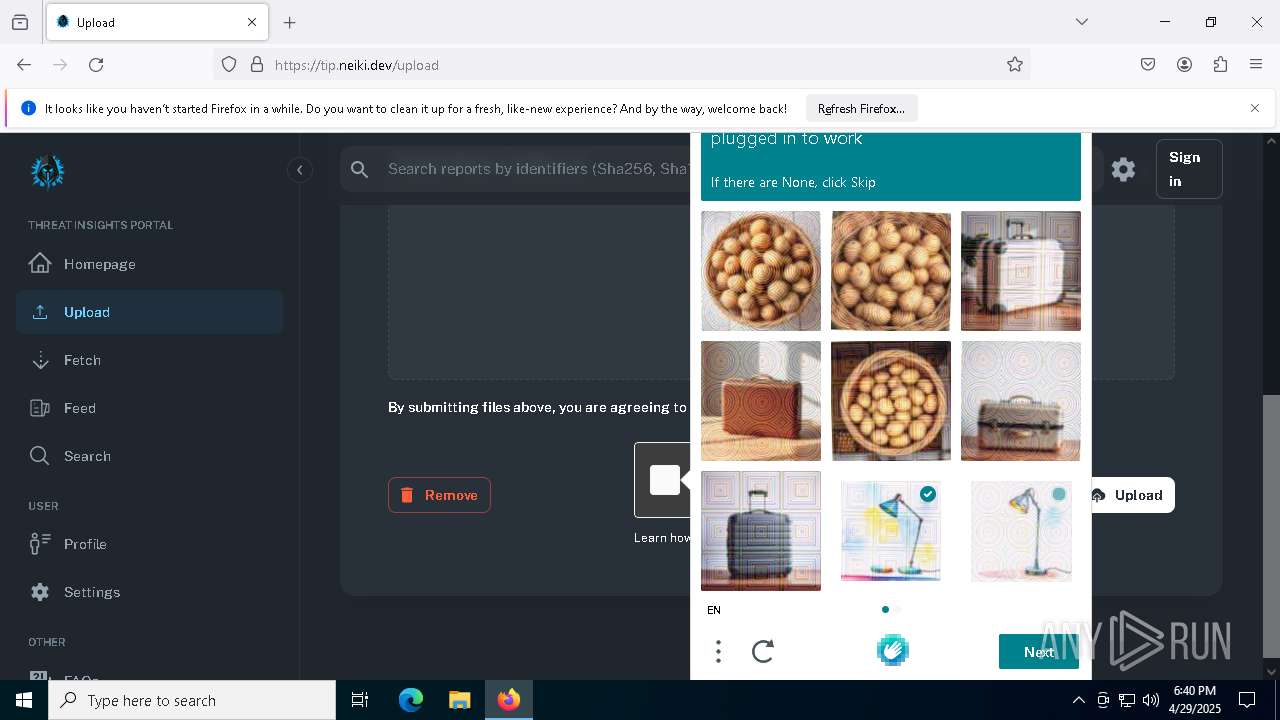Open the list all tabs dropdown

click(1082, 22)
